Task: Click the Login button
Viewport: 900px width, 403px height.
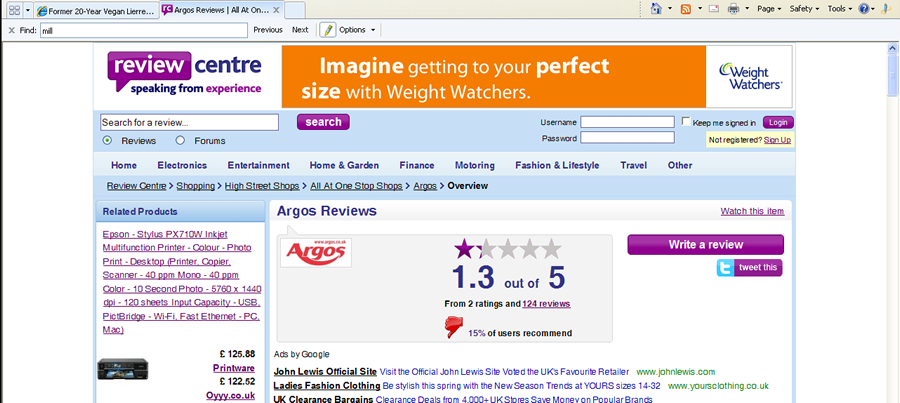Action: tap(778, 122)
